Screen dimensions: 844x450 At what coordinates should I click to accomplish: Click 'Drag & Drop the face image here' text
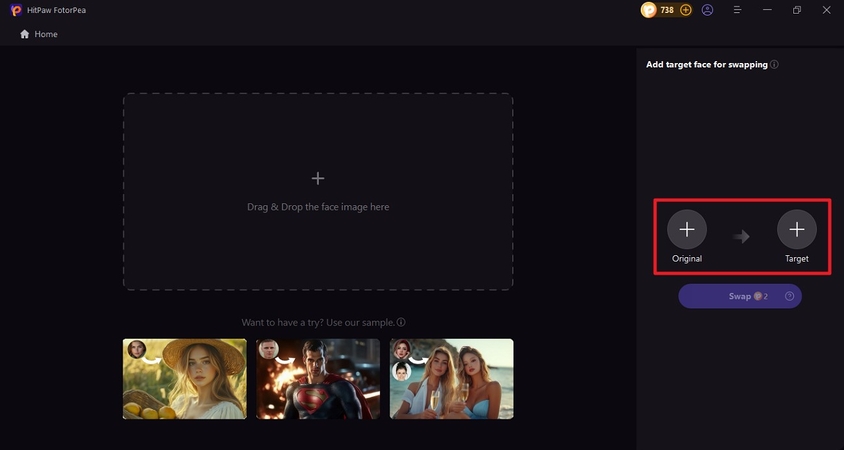pos(318,207)
